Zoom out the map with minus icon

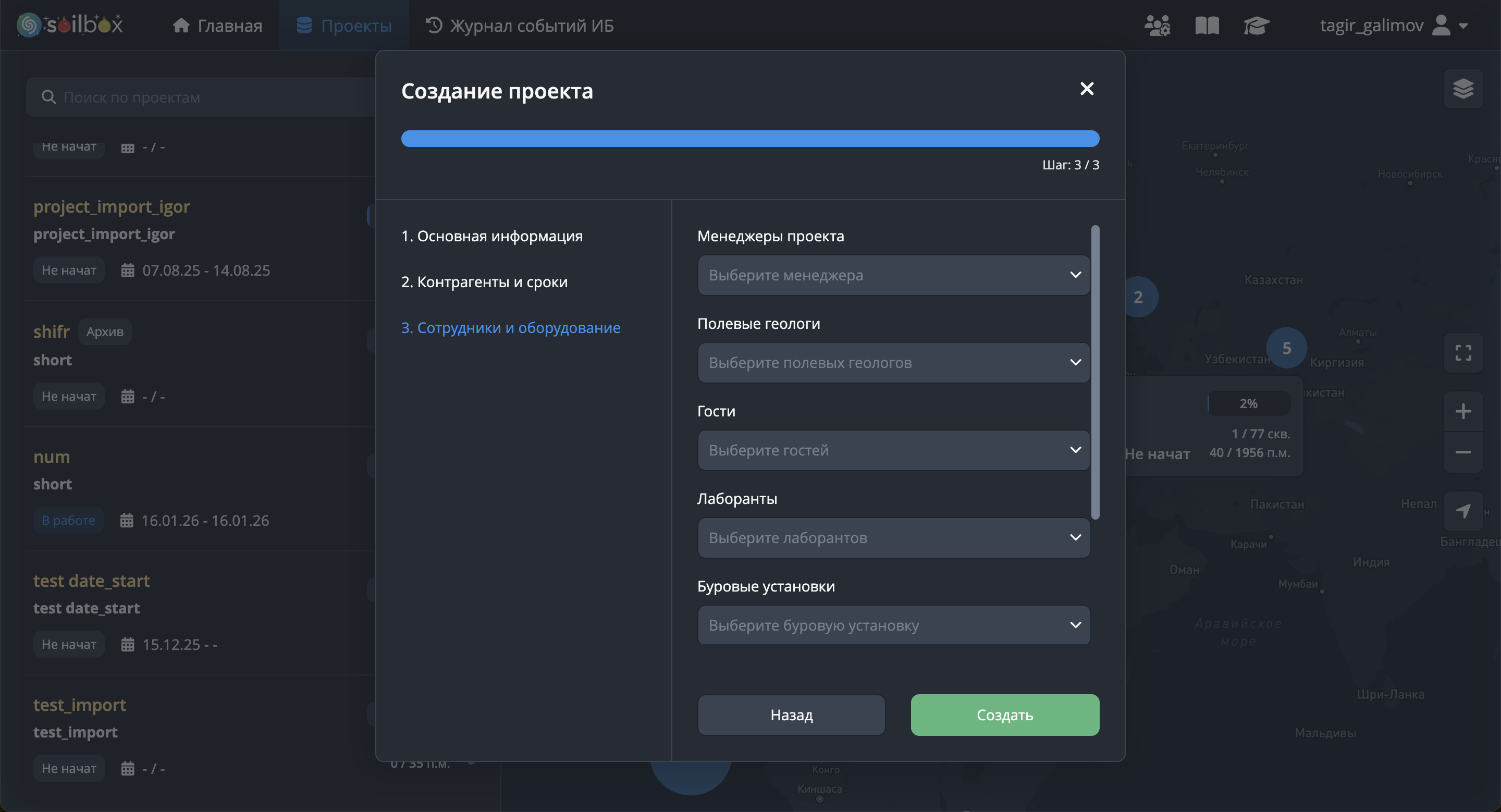click(1462, 452)
